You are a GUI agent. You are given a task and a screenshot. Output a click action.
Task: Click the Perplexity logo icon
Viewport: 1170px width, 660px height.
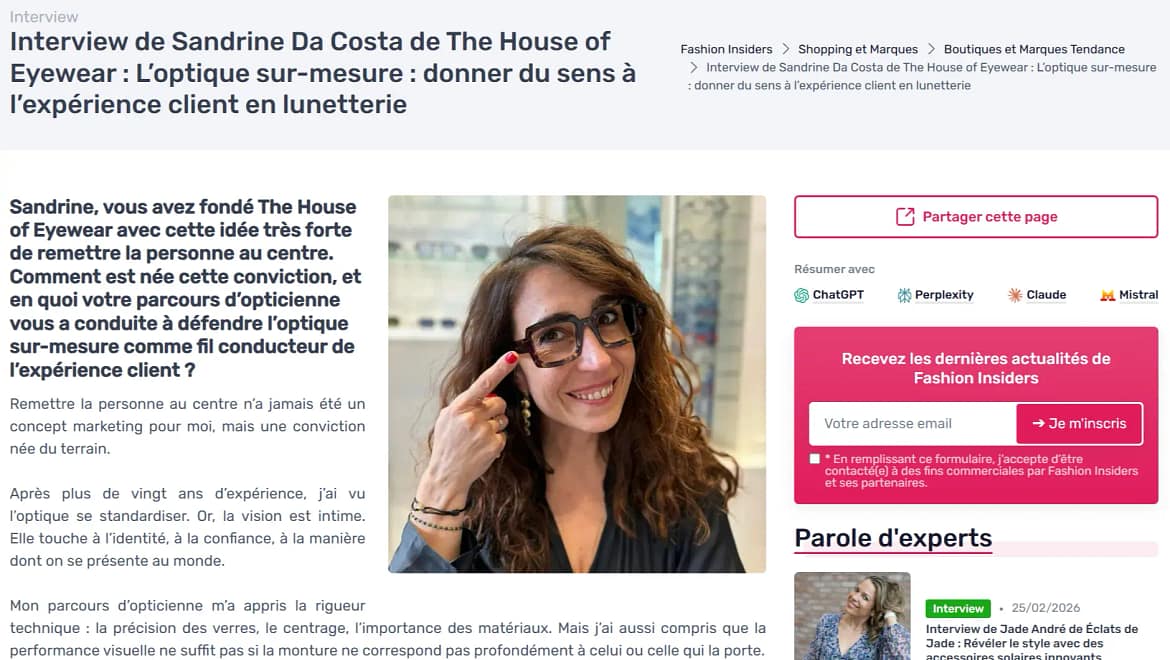coord(904,295)
